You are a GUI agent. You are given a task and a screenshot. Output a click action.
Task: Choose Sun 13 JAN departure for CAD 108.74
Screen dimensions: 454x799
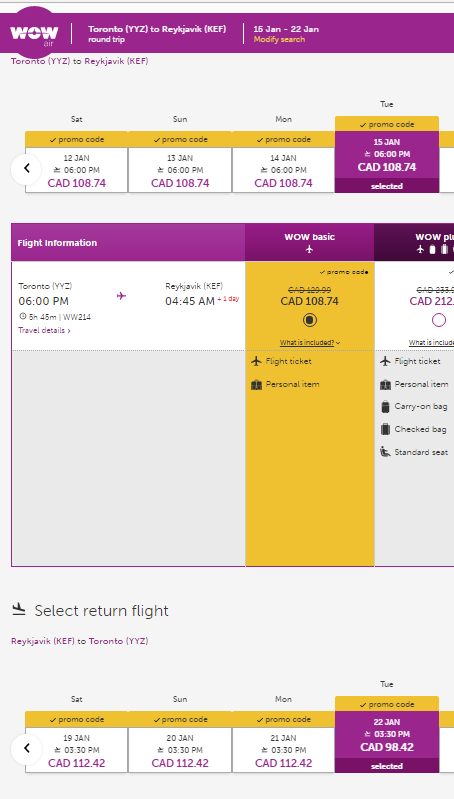[x=180, y=162]
